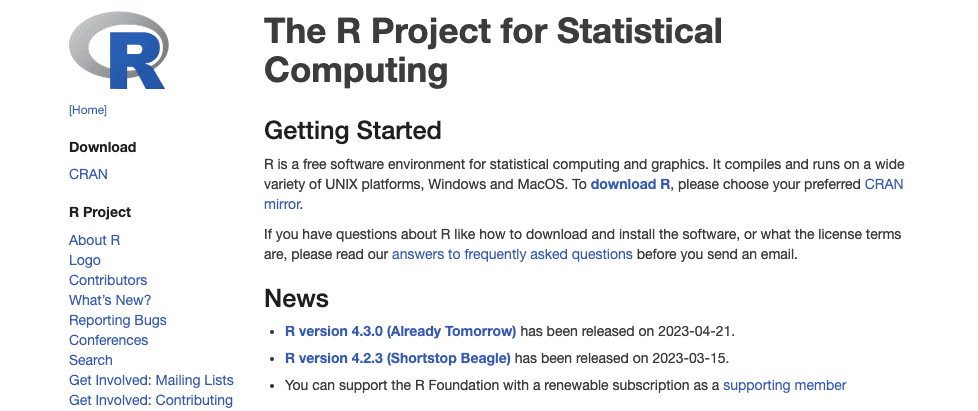Open R version 4.2.3 (Shortstop Beagle) news
This screenshot has width=978, height=411.
click(398, 359)
